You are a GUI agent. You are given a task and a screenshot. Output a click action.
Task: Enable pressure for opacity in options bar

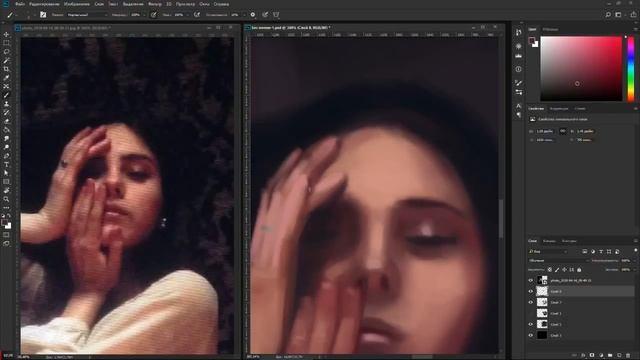153,15
